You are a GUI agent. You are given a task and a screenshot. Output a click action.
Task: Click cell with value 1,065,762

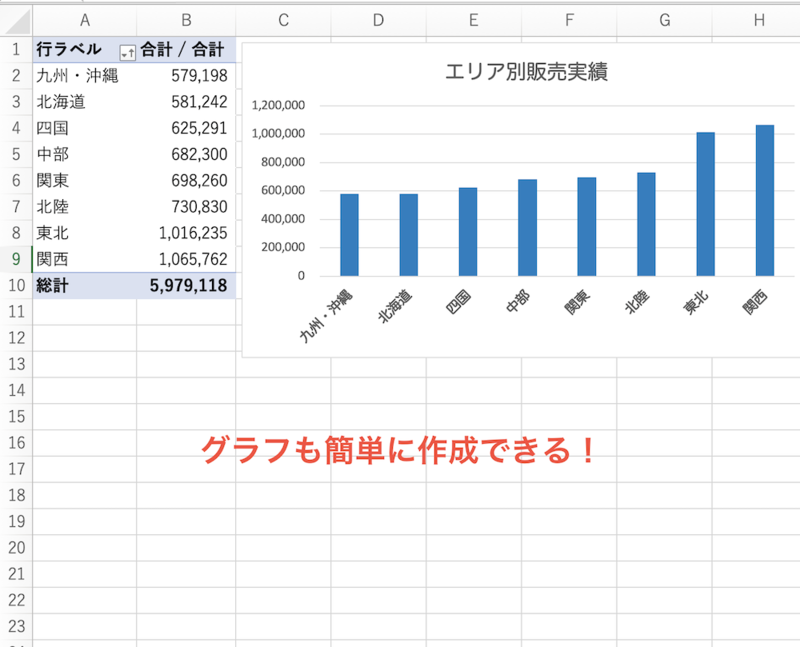(x=186, y=259)
